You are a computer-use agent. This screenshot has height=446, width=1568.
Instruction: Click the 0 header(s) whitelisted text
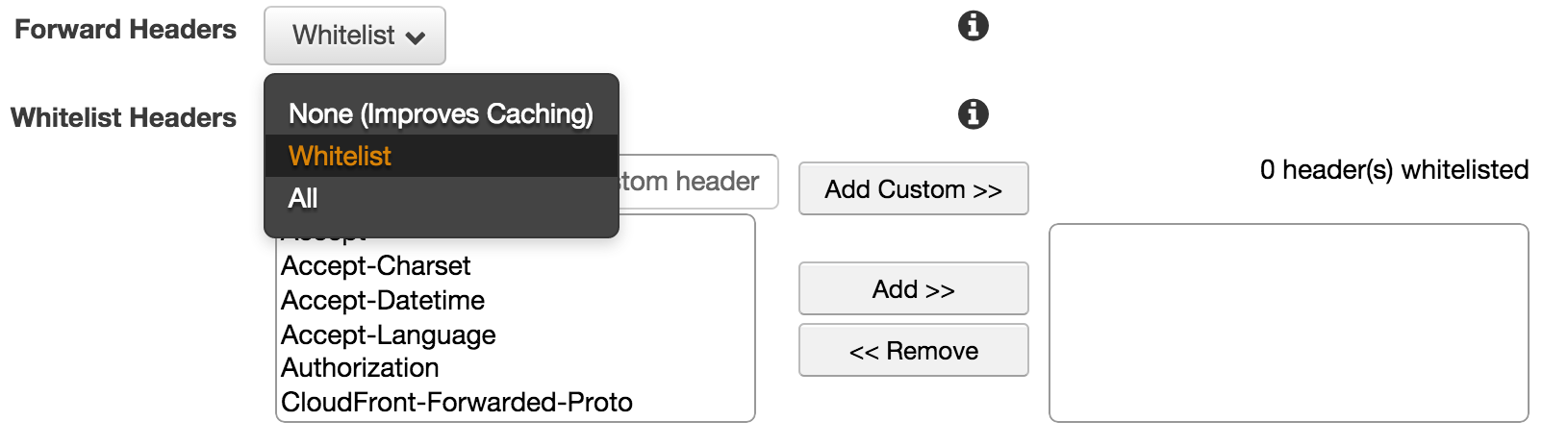point(1394,170)
